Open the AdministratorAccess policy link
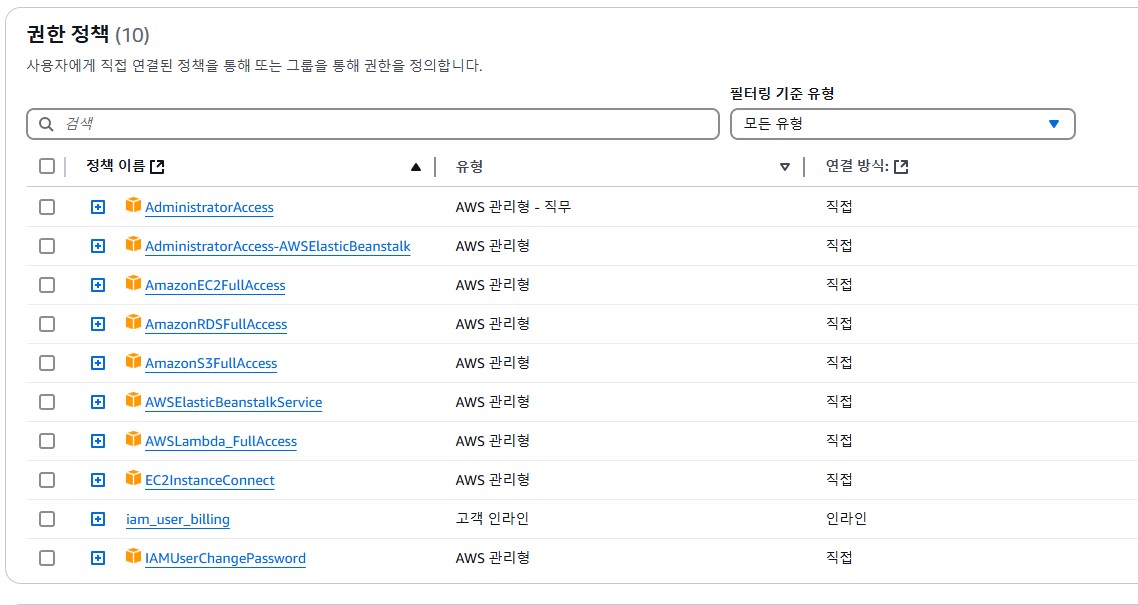 tap(209, 207)
